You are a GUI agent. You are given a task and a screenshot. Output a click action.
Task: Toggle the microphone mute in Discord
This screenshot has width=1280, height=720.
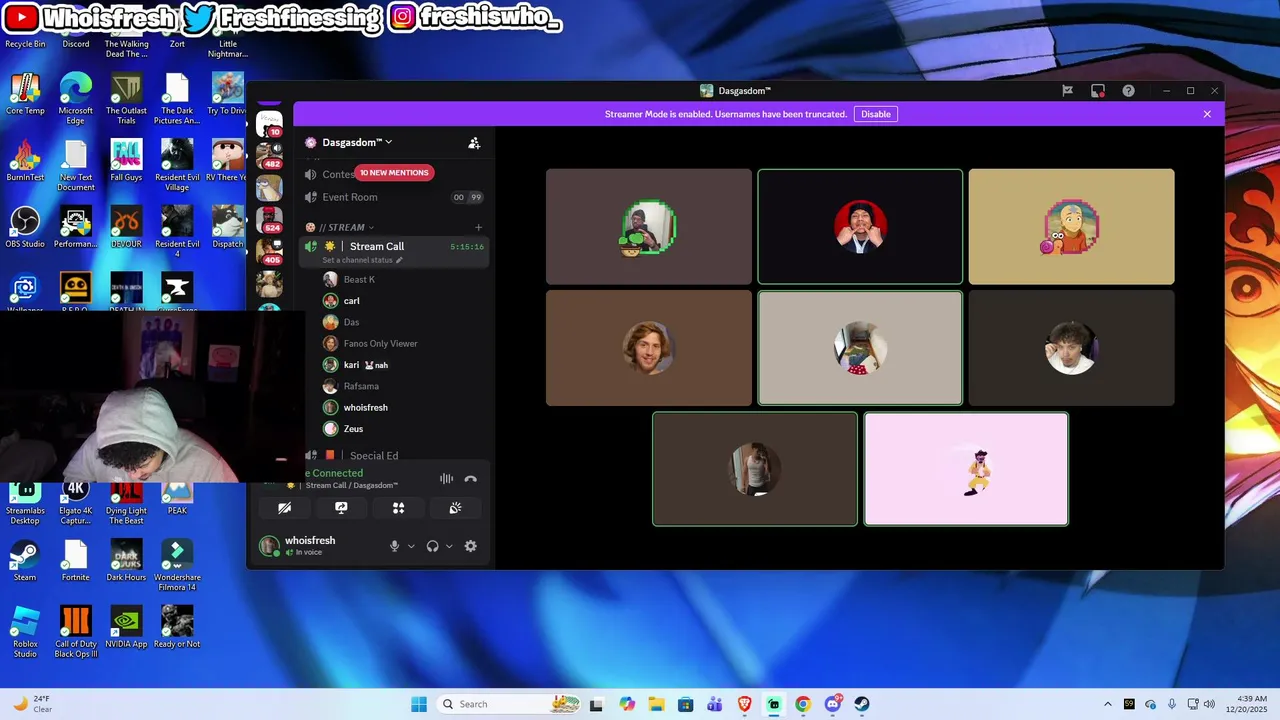[x=394, y=546]
